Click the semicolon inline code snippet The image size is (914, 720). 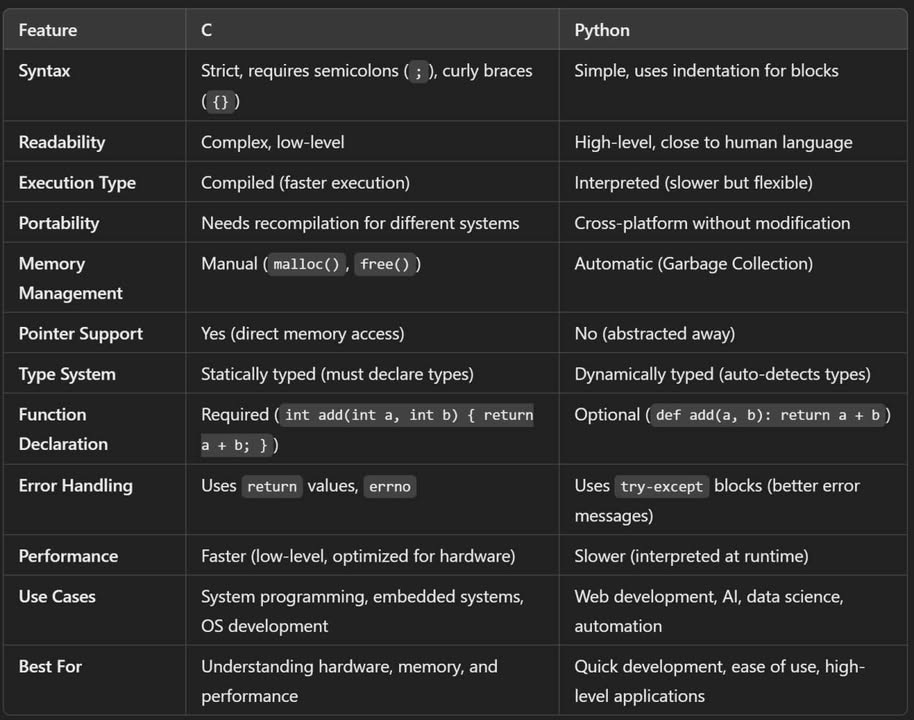(419, 72)
